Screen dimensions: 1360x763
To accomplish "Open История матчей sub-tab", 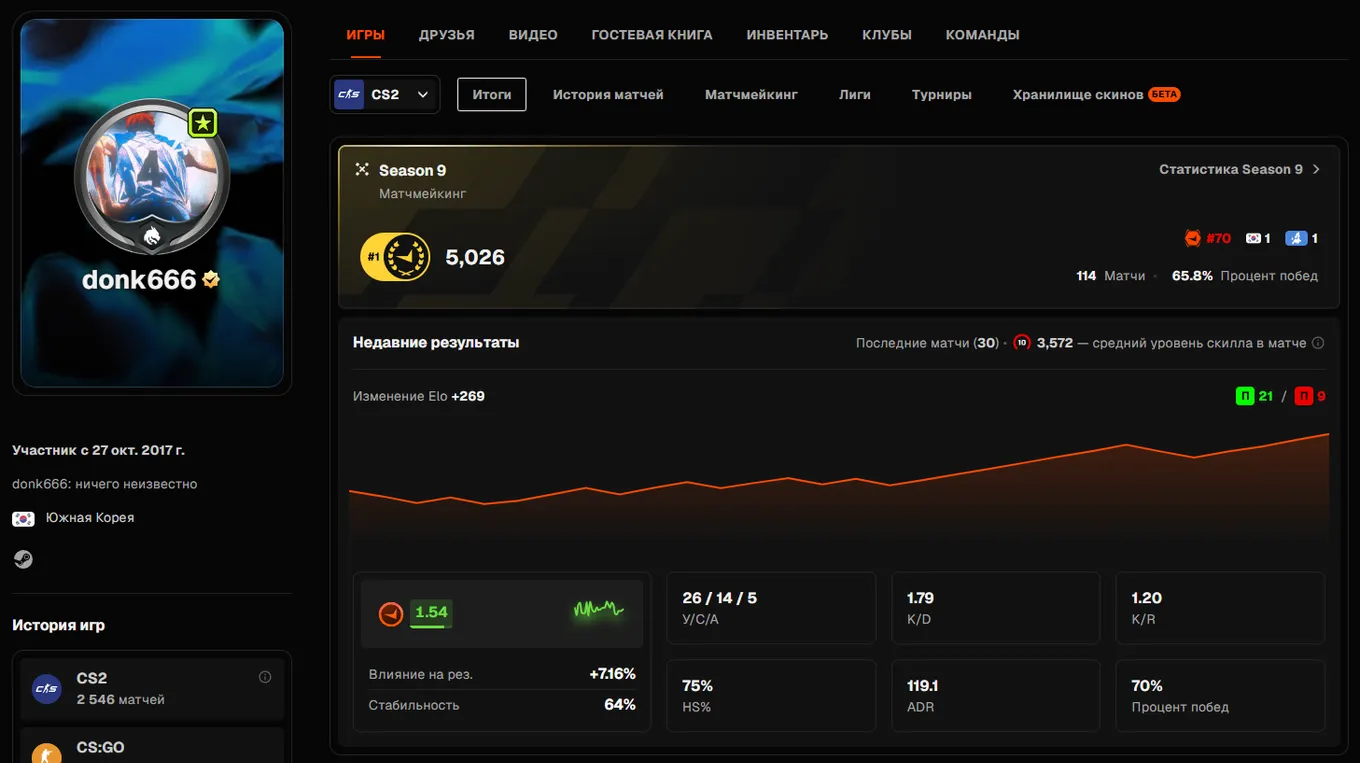I will [608, 94].
